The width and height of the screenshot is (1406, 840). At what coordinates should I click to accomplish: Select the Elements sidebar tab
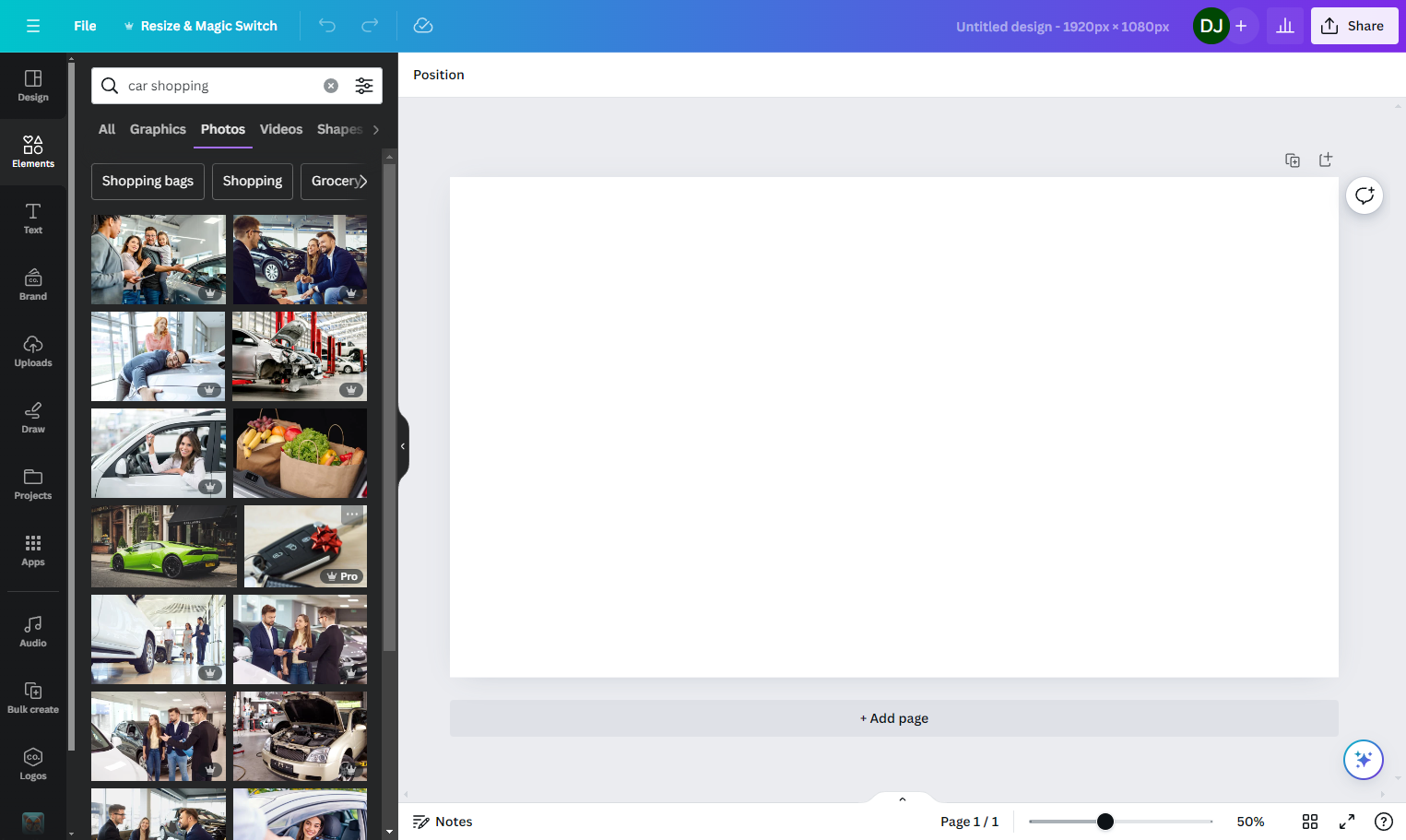[x=33, y=152]
